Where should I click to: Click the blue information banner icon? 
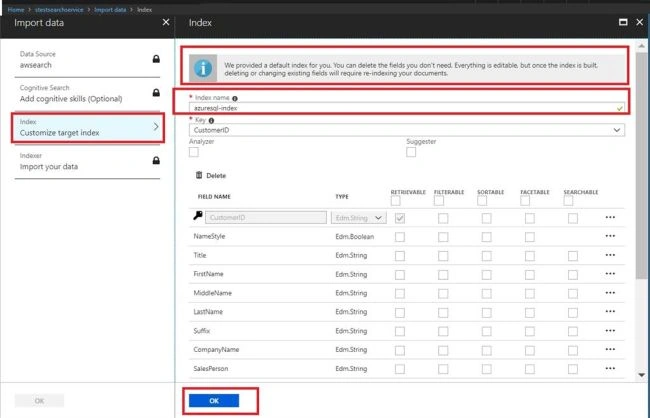point(203,68)
